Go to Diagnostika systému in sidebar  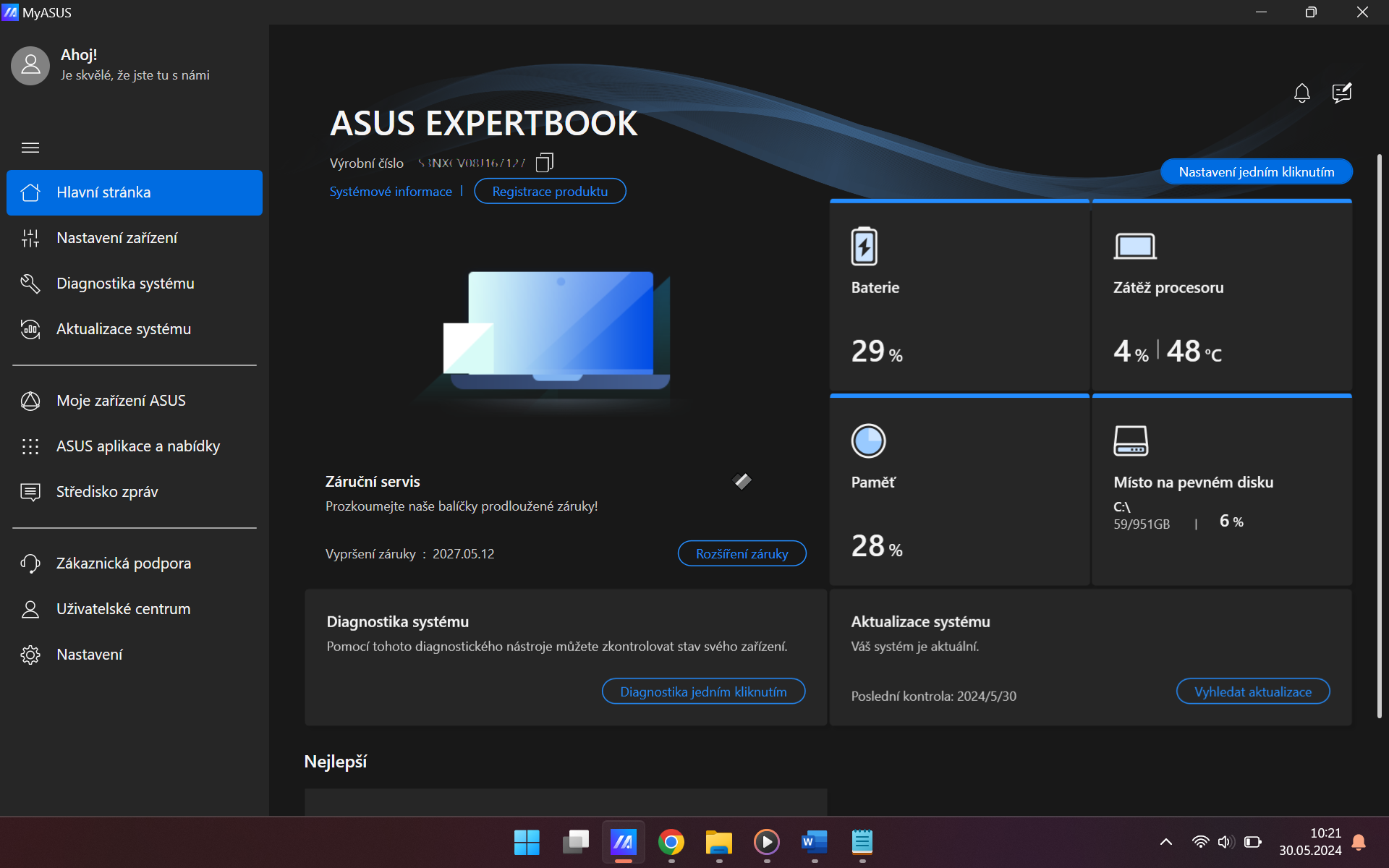click(x=135, y=284)
